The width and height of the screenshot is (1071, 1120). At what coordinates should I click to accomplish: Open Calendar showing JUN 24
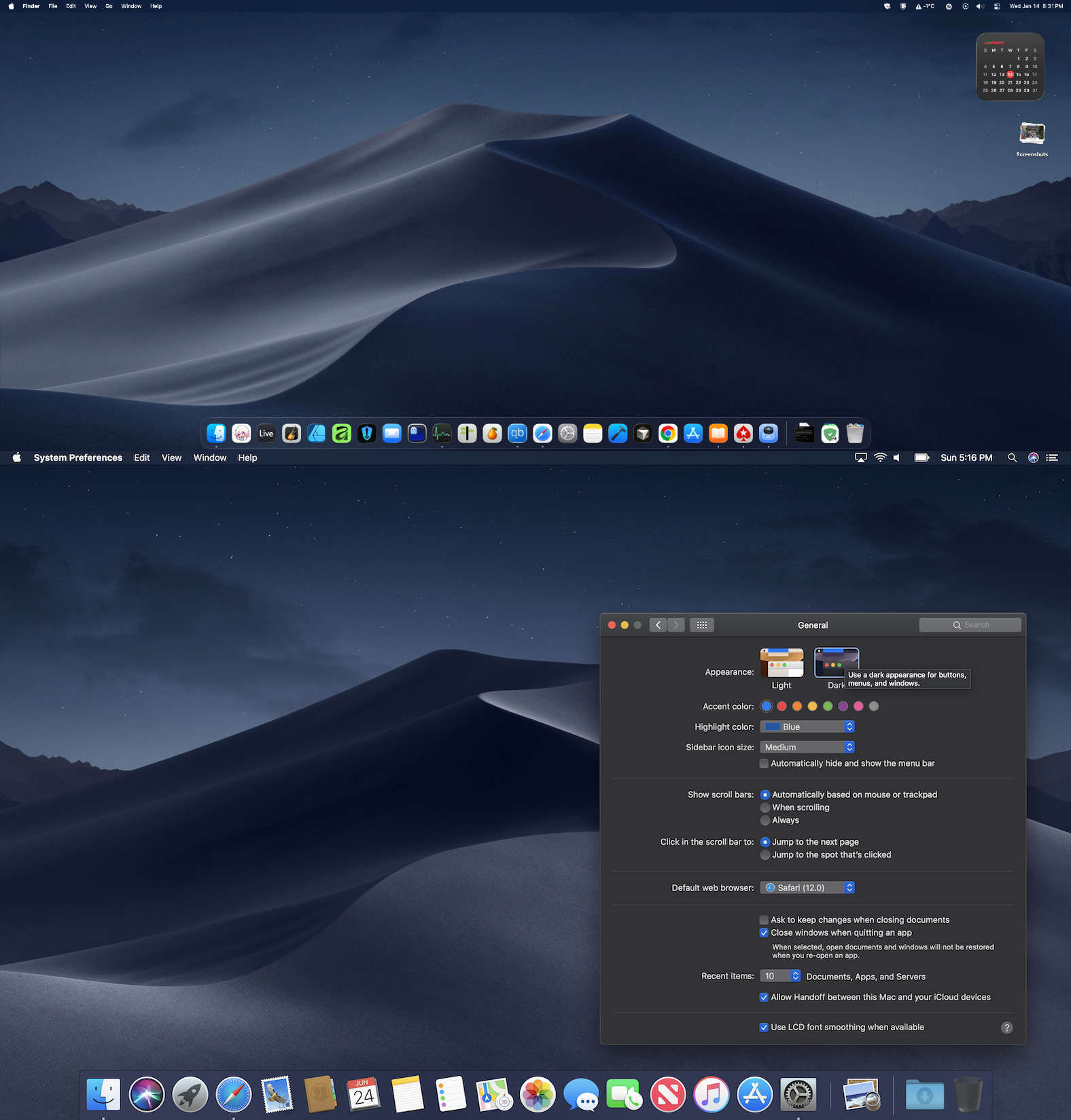(x=364, y=1094)
